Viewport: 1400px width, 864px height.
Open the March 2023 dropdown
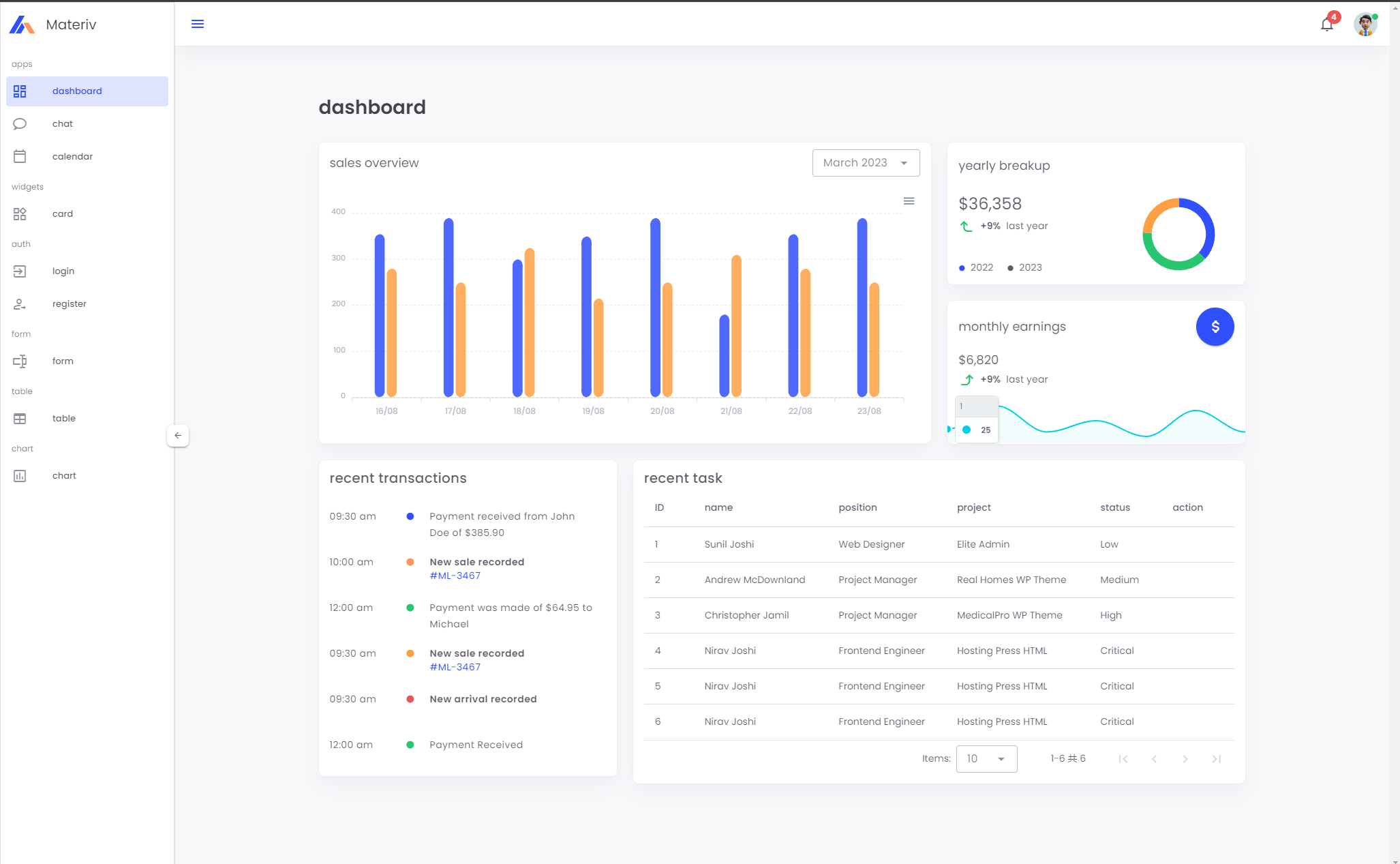(866, 163)
